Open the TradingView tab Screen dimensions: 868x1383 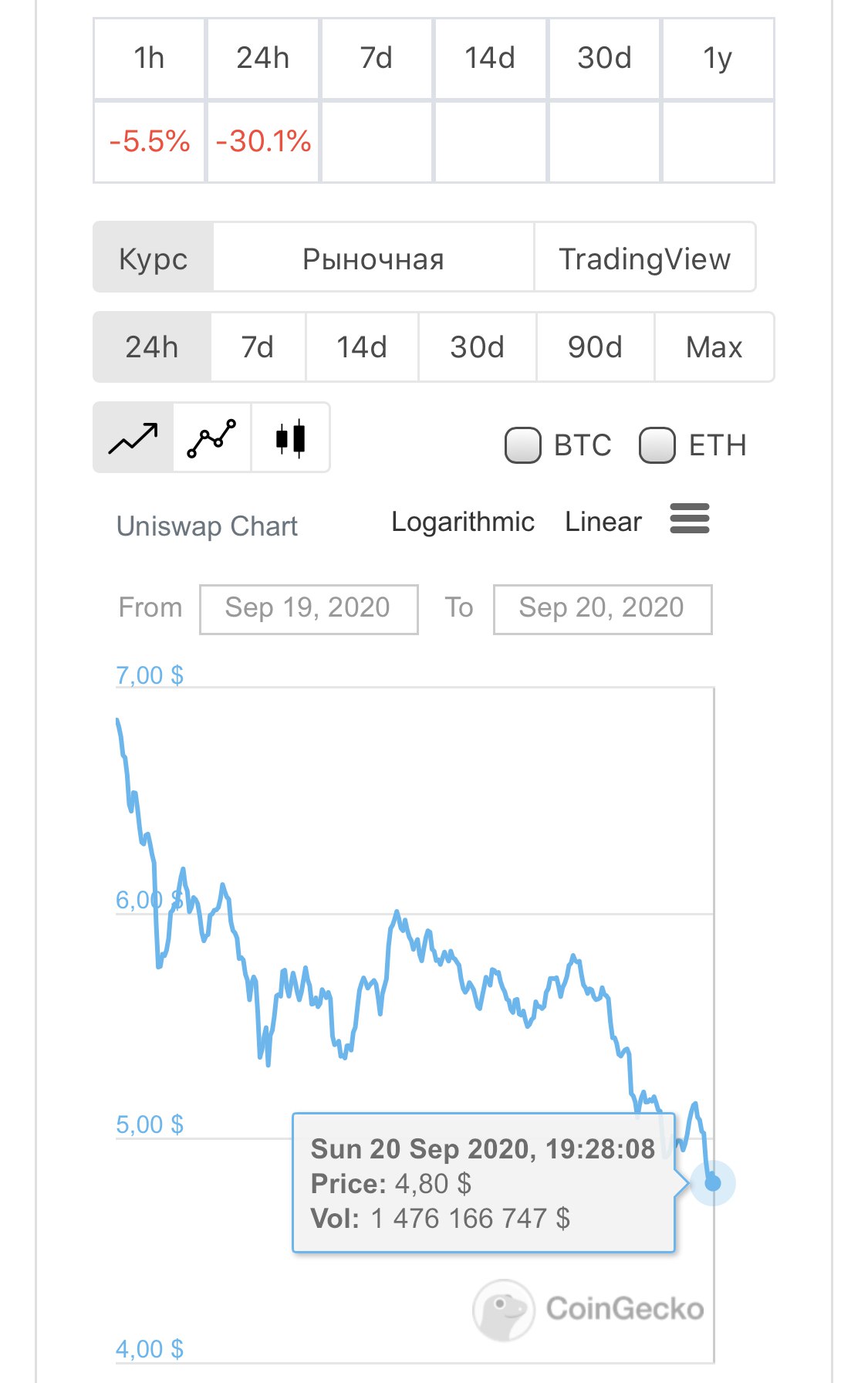(x=645, y=258)
